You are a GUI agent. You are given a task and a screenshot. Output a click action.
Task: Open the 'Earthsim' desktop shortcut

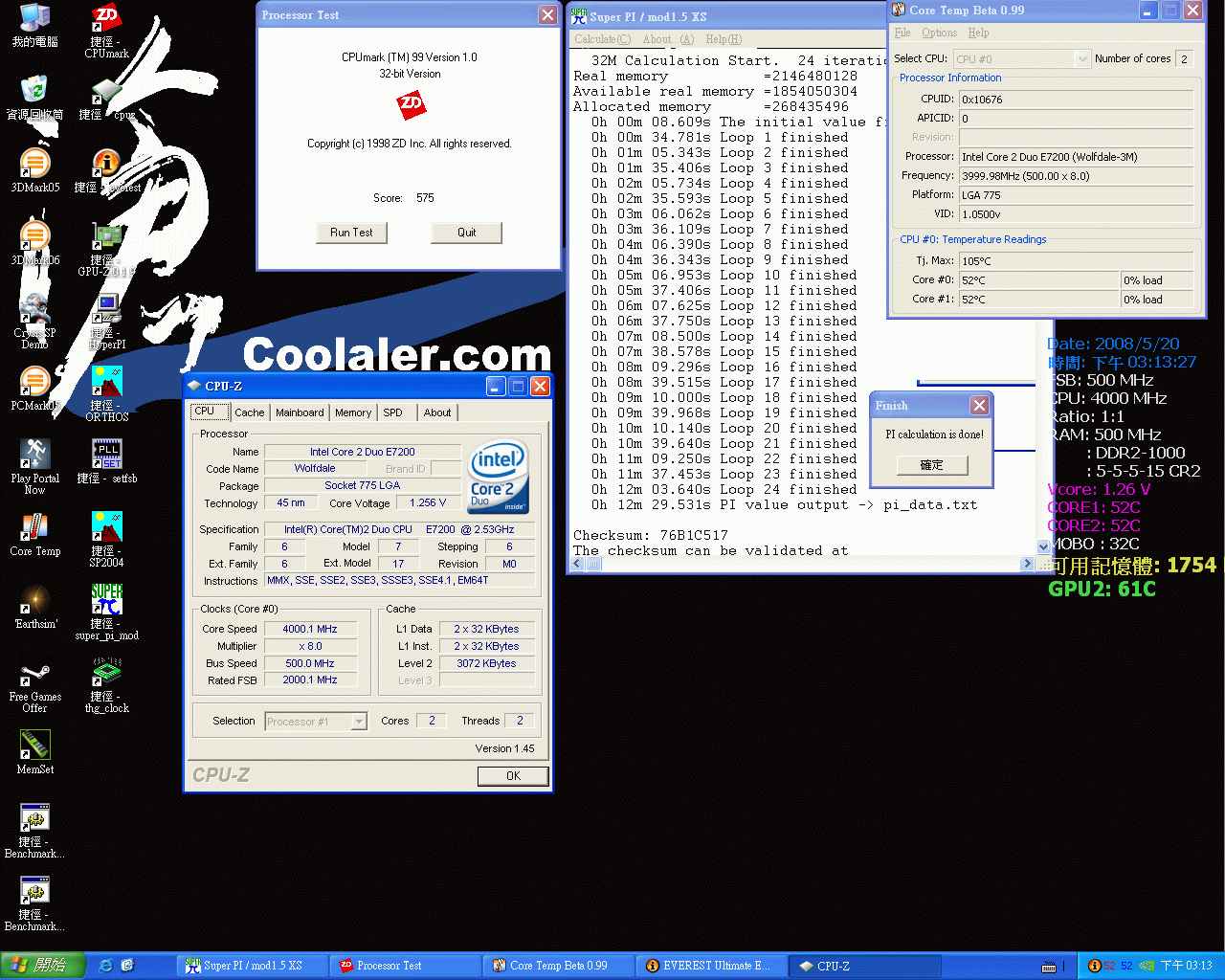point(34,607)
